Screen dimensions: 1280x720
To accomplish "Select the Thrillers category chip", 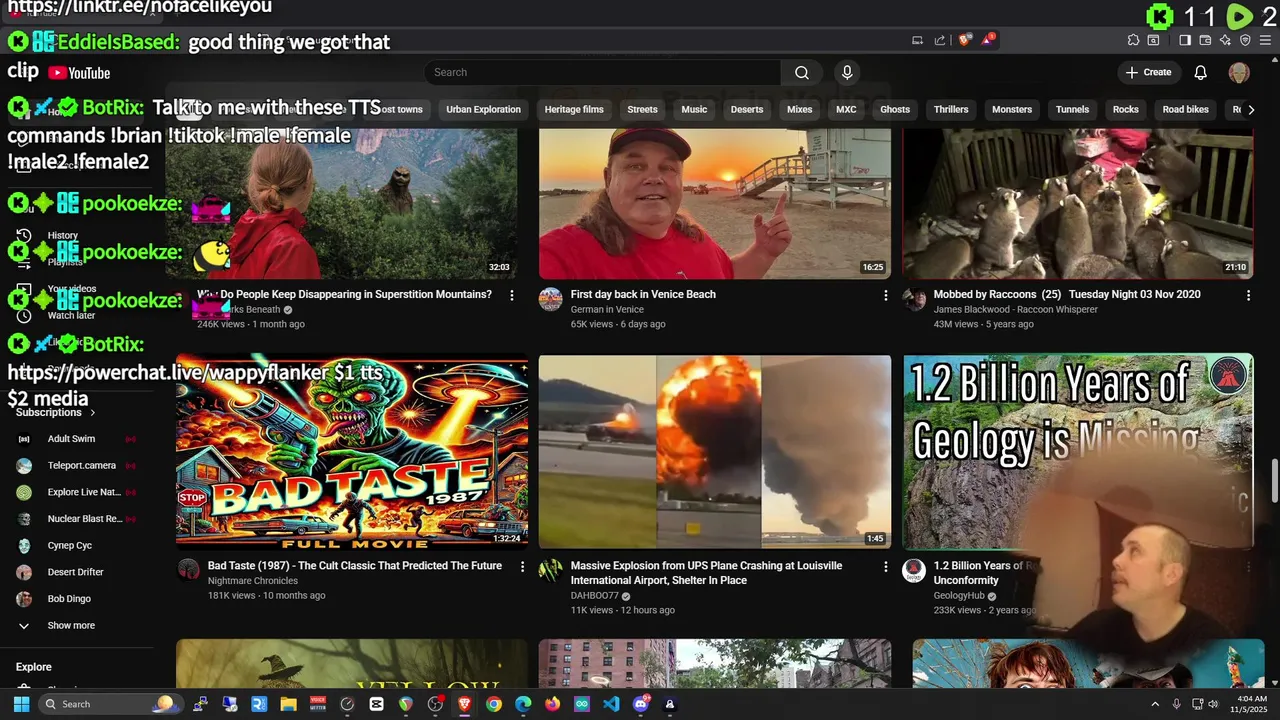I will [x=951, y=110].
